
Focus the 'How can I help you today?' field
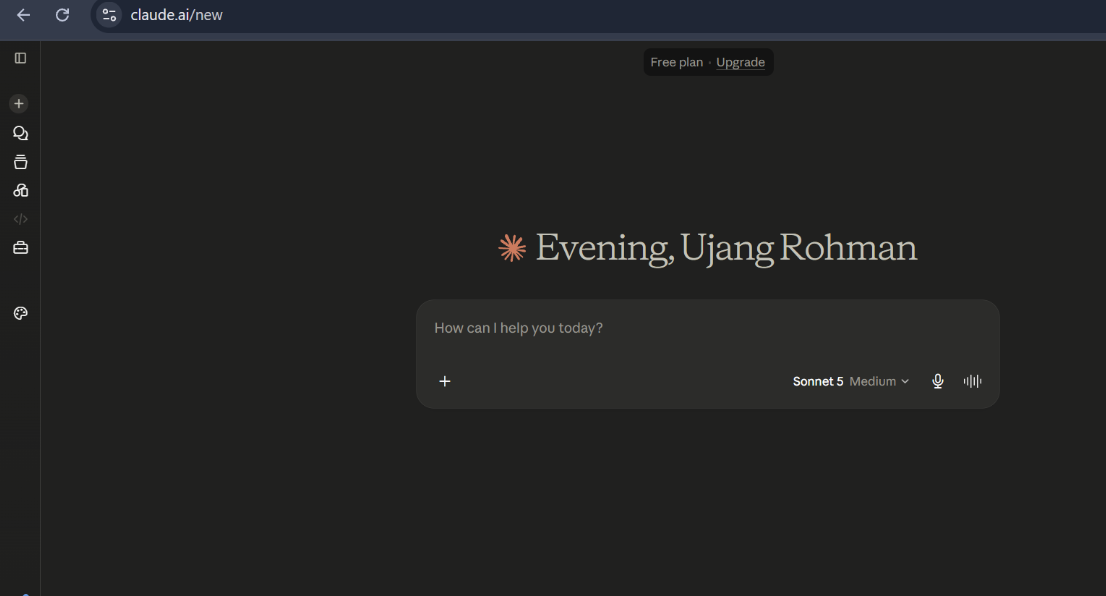[707, 329]
